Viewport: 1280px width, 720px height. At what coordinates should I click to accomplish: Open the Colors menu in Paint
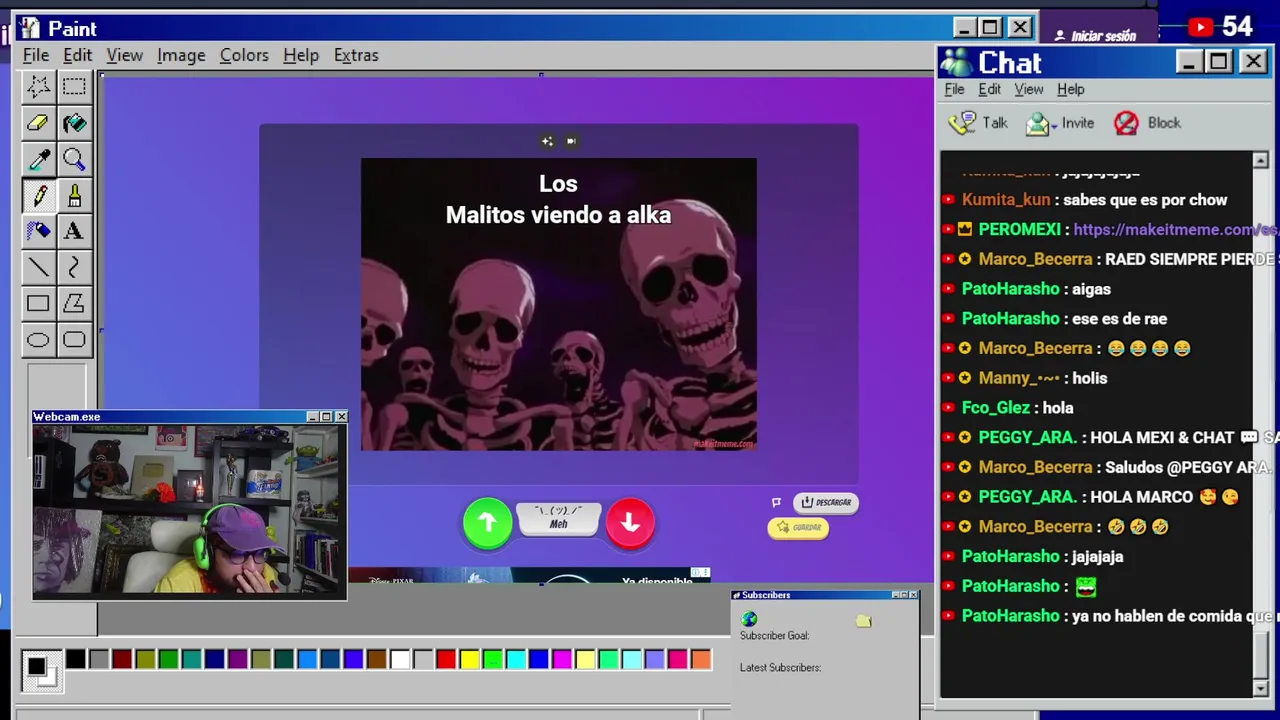click(x=244, y=55)
